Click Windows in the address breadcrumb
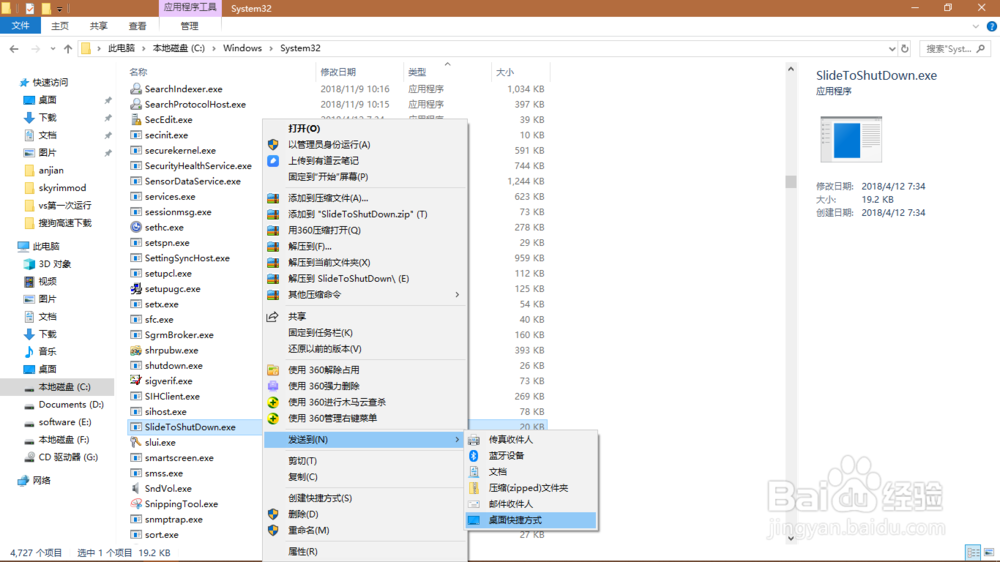Screen dimensions: 1000x562 pos(242,48)
